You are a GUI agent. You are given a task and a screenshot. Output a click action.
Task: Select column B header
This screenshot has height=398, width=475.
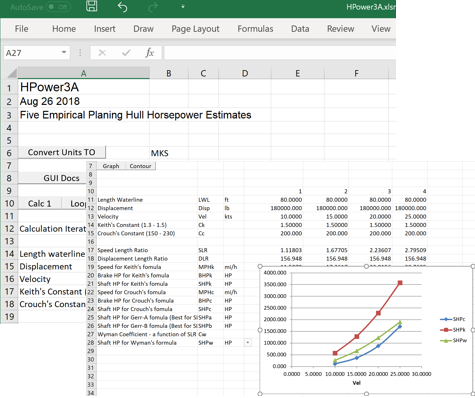point(169,73)
